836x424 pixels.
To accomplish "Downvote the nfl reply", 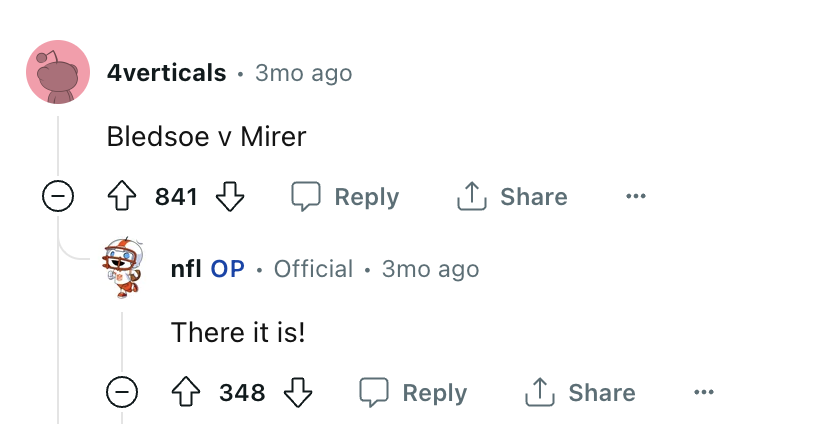I will (298, 393).
